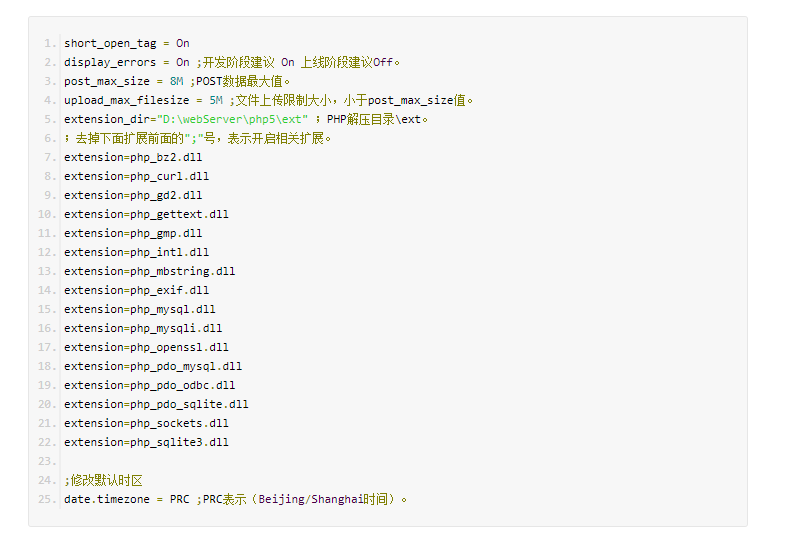Click the extension=php_pdo_sqlite.dll line

point(156,404)
